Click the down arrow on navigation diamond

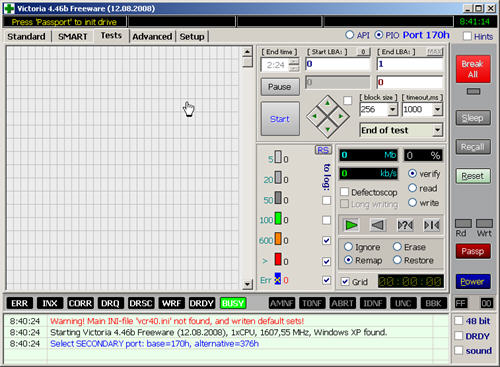coord(328,129)
